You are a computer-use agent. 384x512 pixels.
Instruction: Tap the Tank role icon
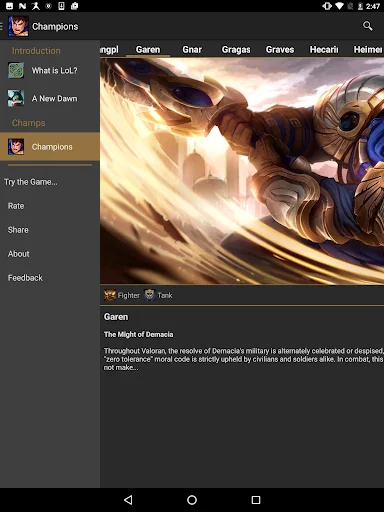(150, 295)
